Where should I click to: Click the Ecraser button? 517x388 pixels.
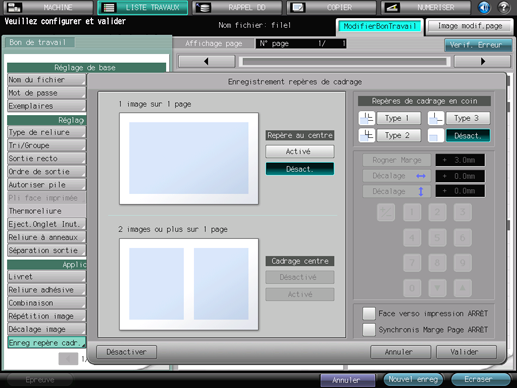[x=480, y=379]
